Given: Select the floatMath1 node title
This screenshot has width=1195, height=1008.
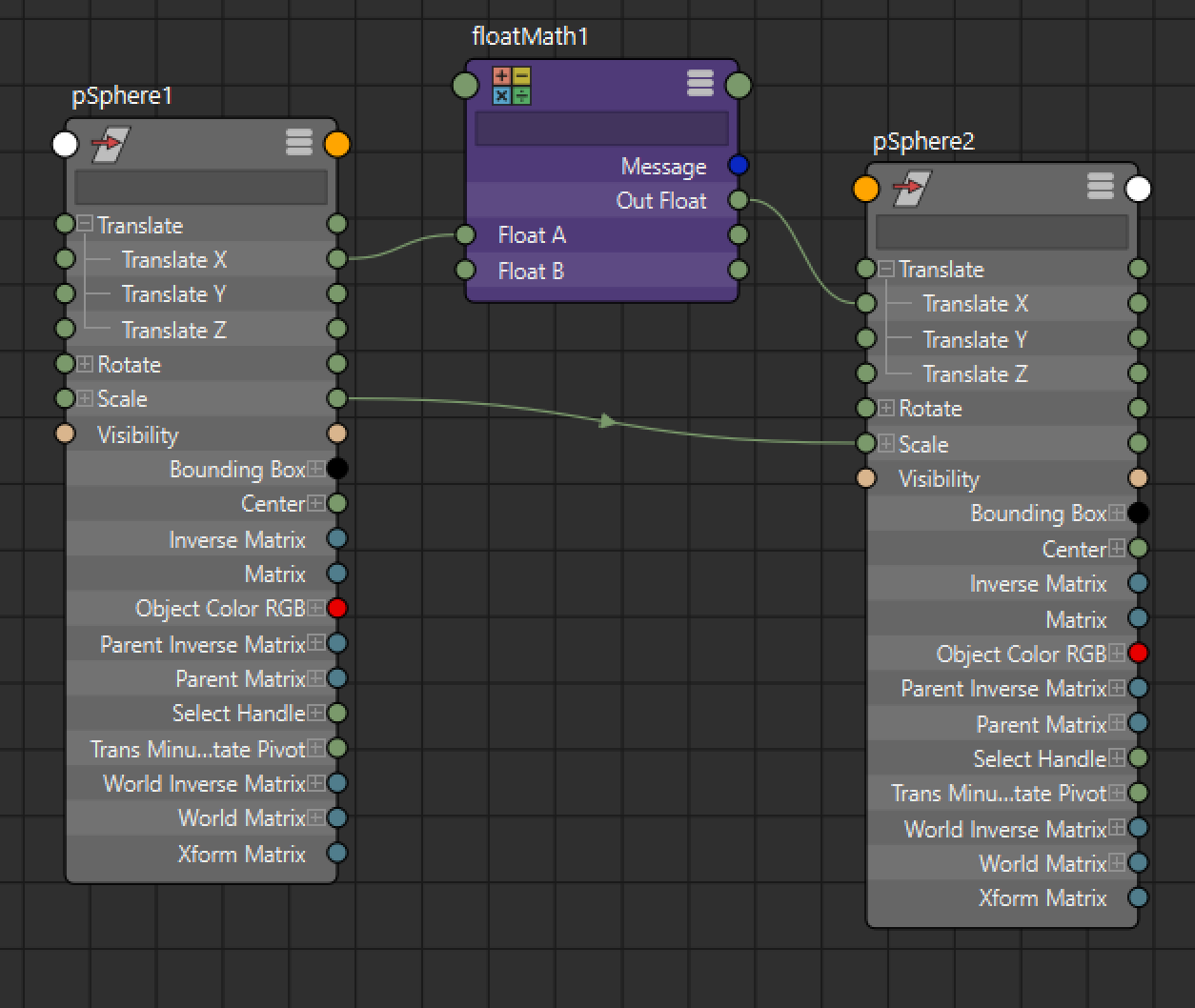Looking at the screenshot, I should tap(530, 37).
